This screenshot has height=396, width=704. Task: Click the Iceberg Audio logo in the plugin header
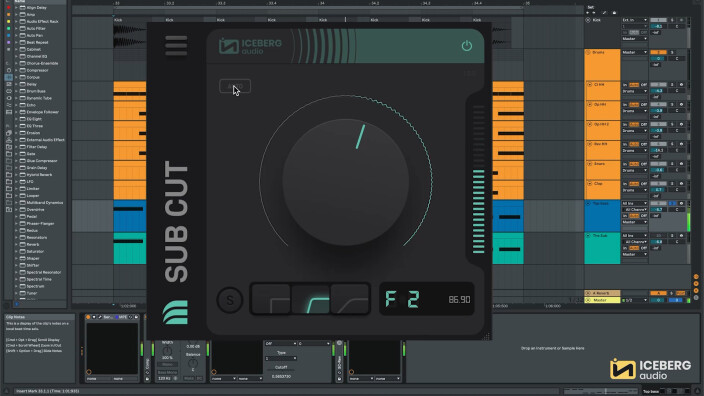pos(250,46)
